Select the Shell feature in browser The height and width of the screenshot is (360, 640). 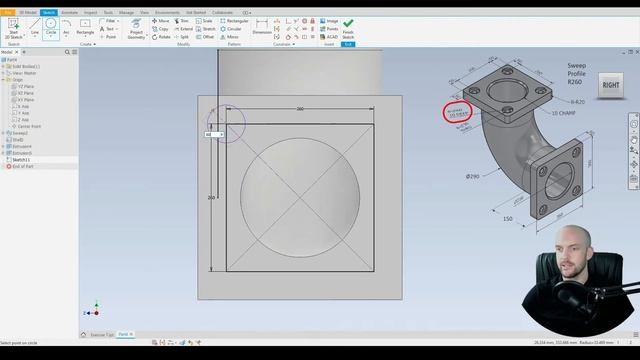click(x=18, y=140)
